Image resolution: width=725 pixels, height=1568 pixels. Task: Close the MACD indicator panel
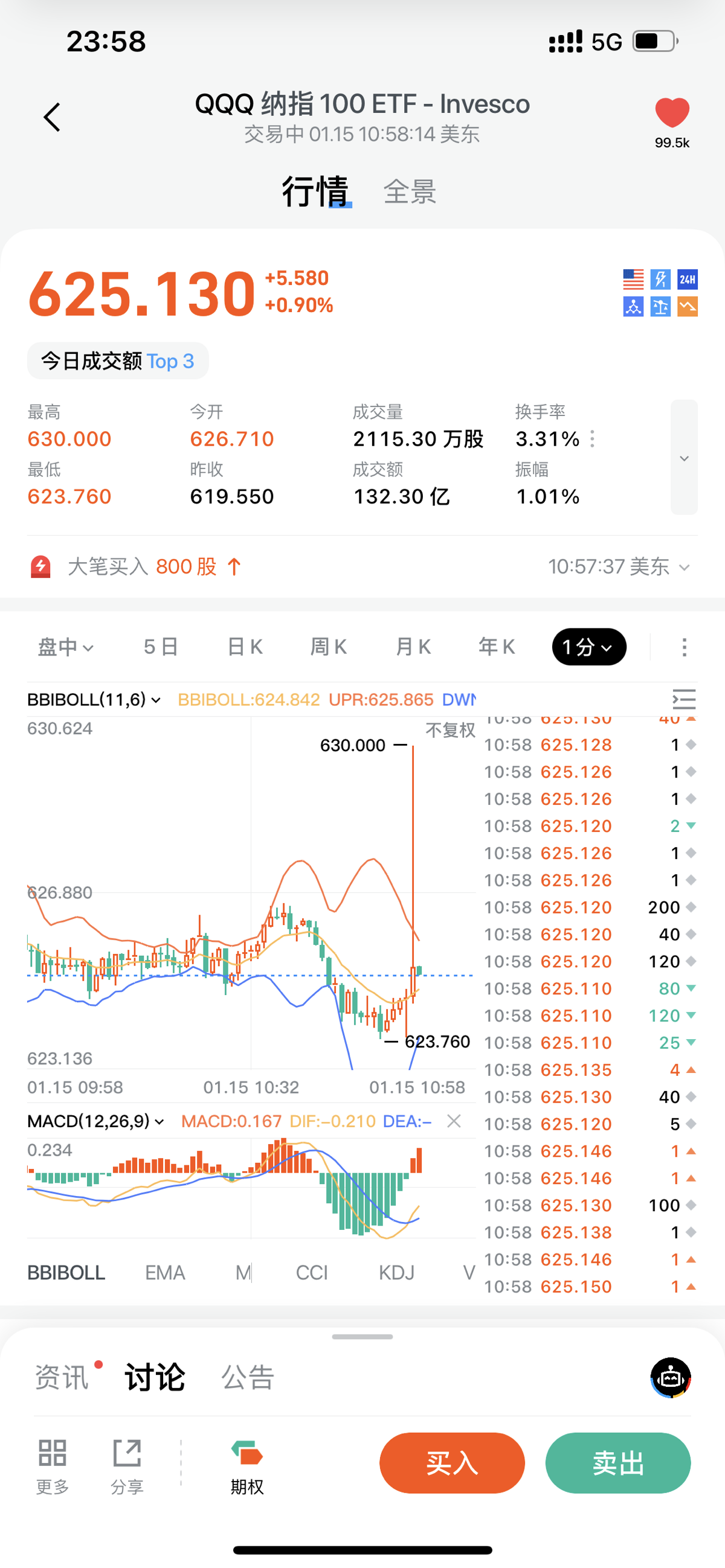point(454,1121)
